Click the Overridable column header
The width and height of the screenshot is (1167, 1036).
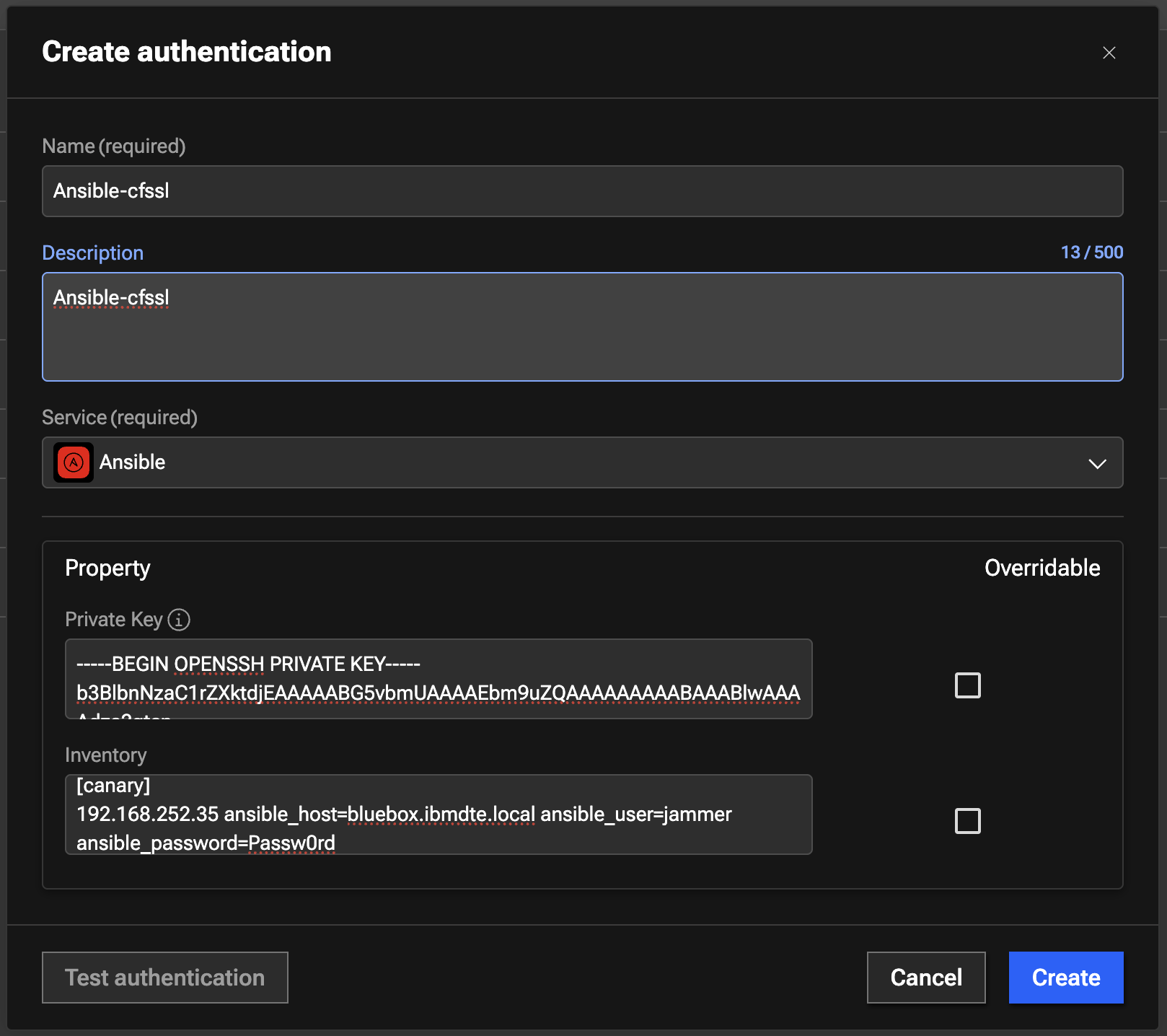1042,569
